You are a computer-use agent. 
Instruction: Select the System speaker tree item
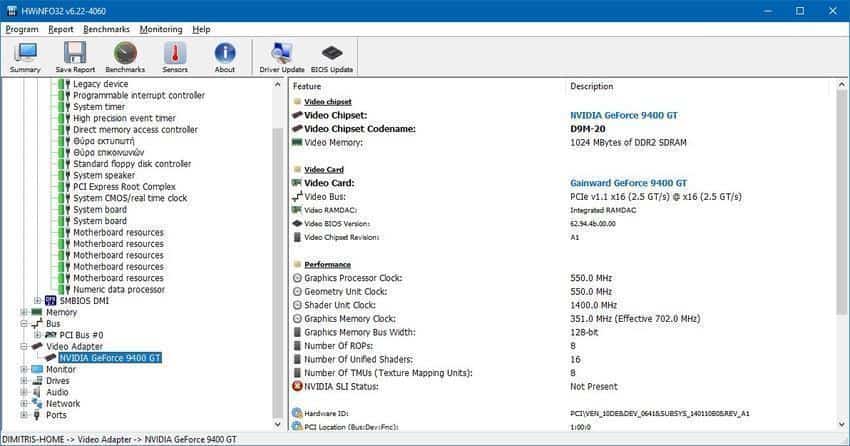tap(104, 175)
